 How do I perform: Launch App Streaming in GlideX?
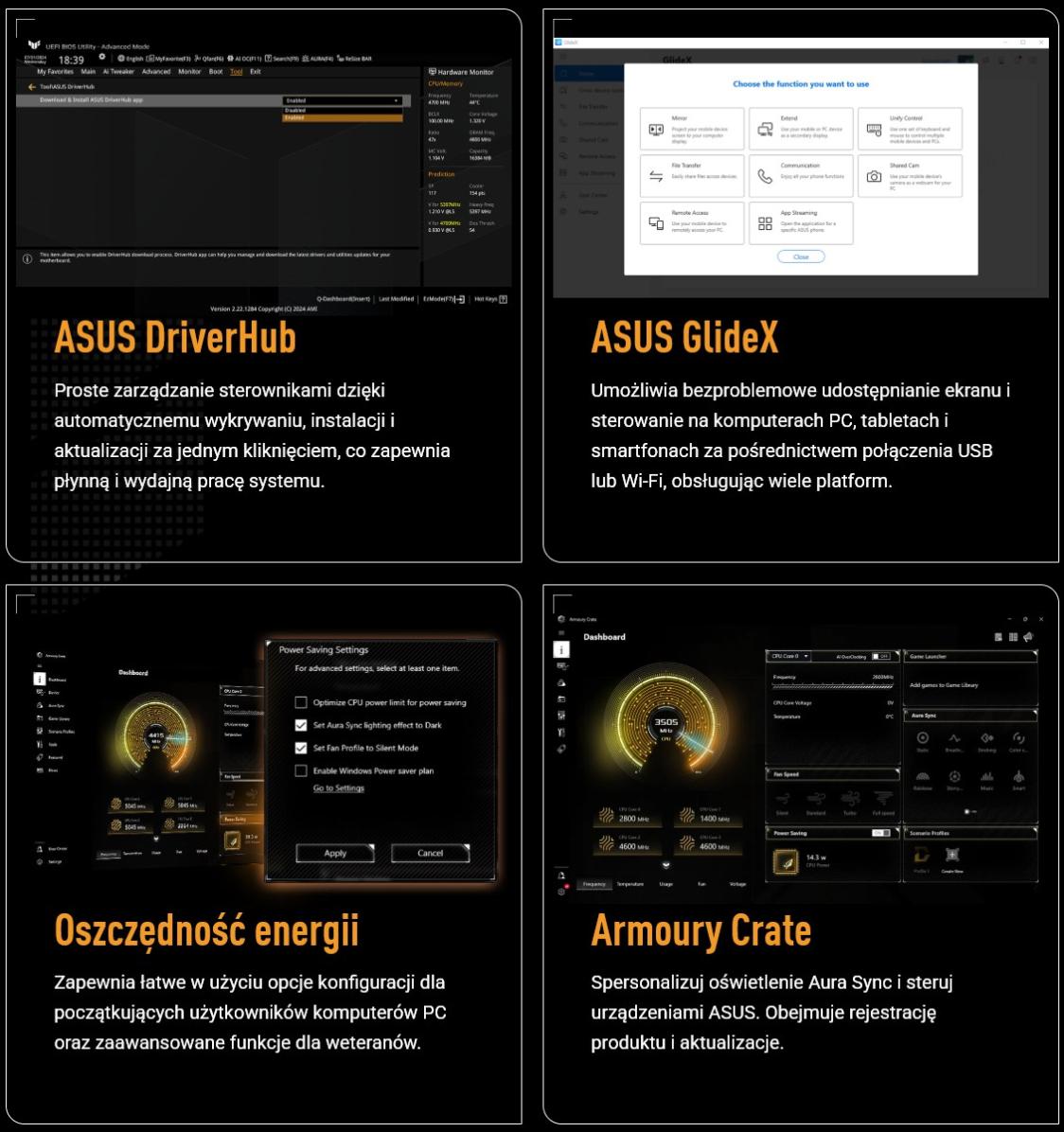[801, 223]
